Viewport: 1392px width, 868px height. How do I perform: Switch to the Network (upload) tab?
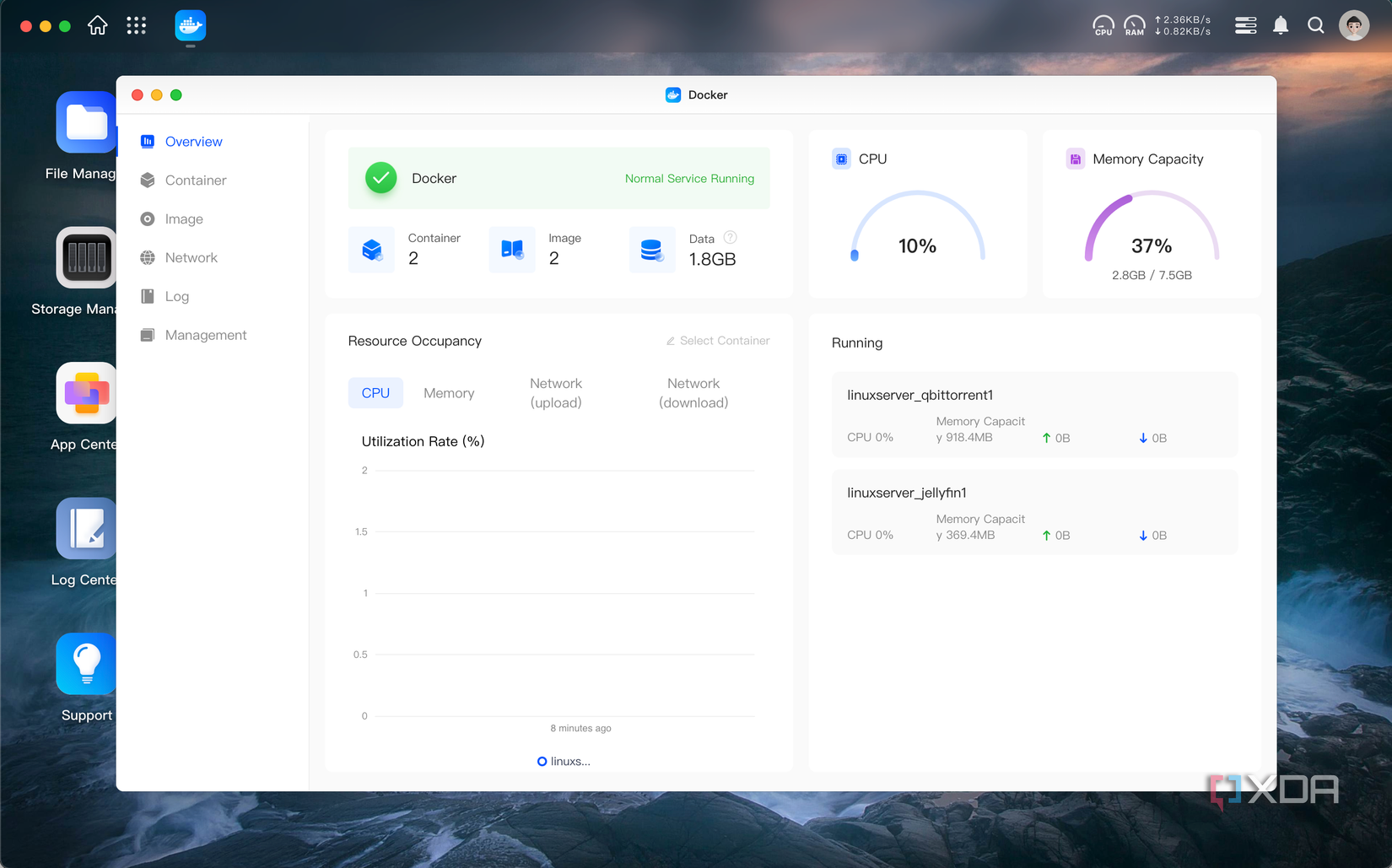pos(556,393)
